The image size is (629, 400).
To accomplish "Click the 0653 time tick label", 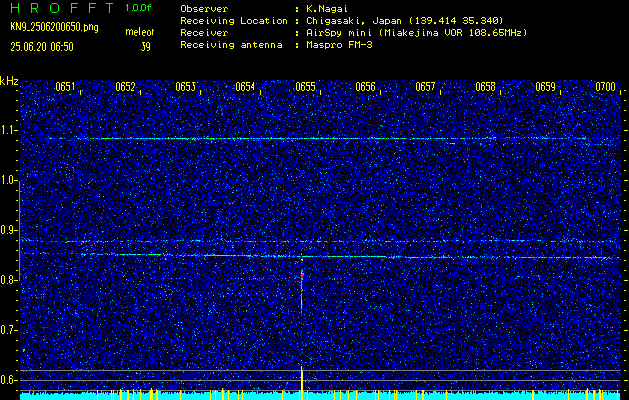I will tap(185, 87).
